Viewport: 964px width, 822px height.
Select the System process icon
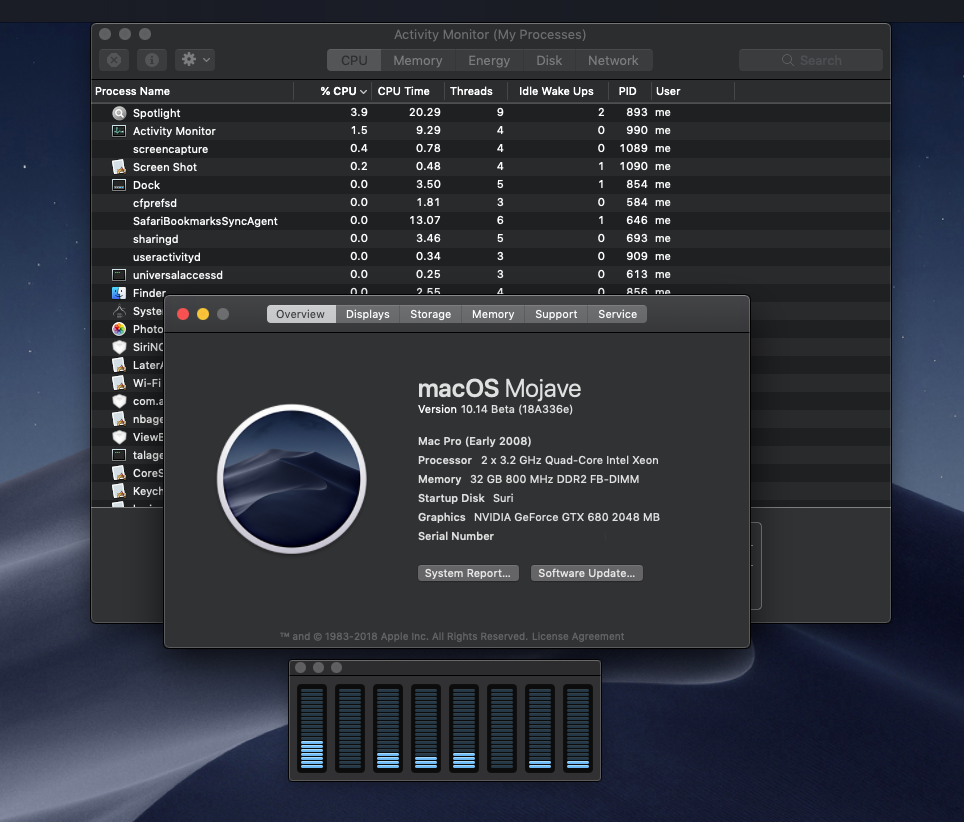[119, 311]
